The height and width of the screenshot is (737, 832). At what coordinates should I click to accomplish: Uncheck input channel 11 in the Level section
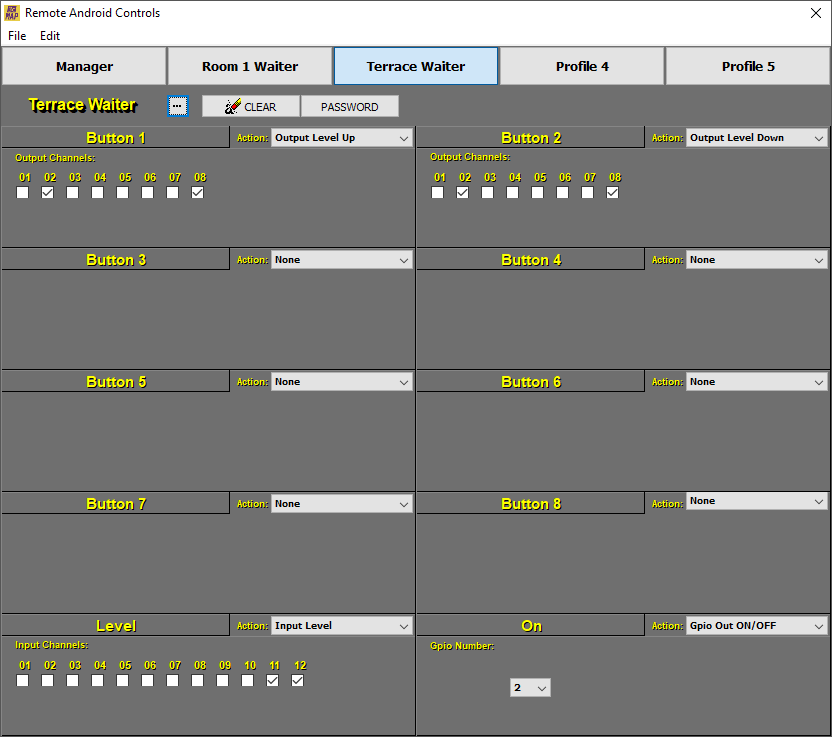(272, 680)
